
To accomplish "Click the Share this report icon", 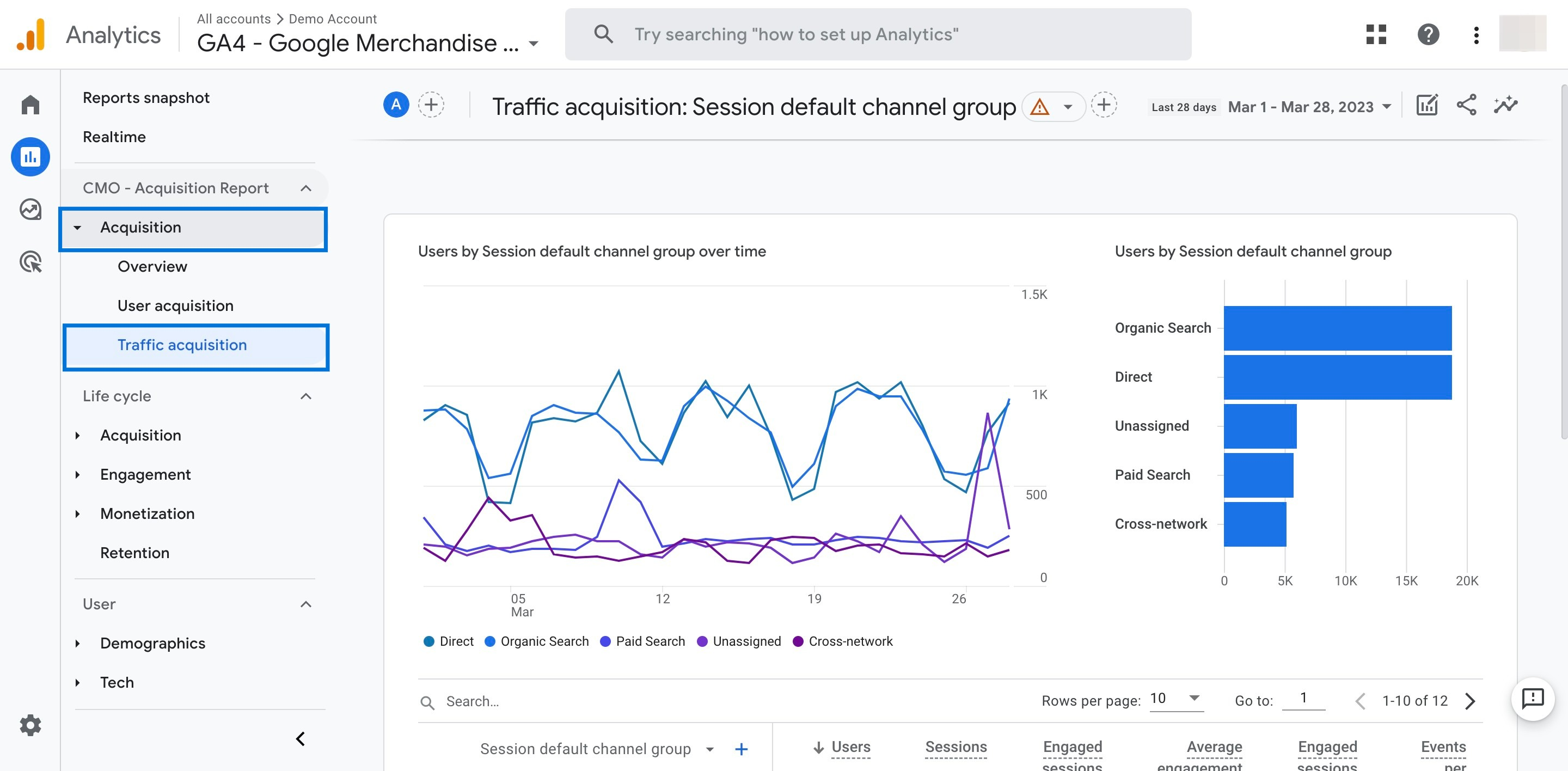I will [x=1466, y=105].
